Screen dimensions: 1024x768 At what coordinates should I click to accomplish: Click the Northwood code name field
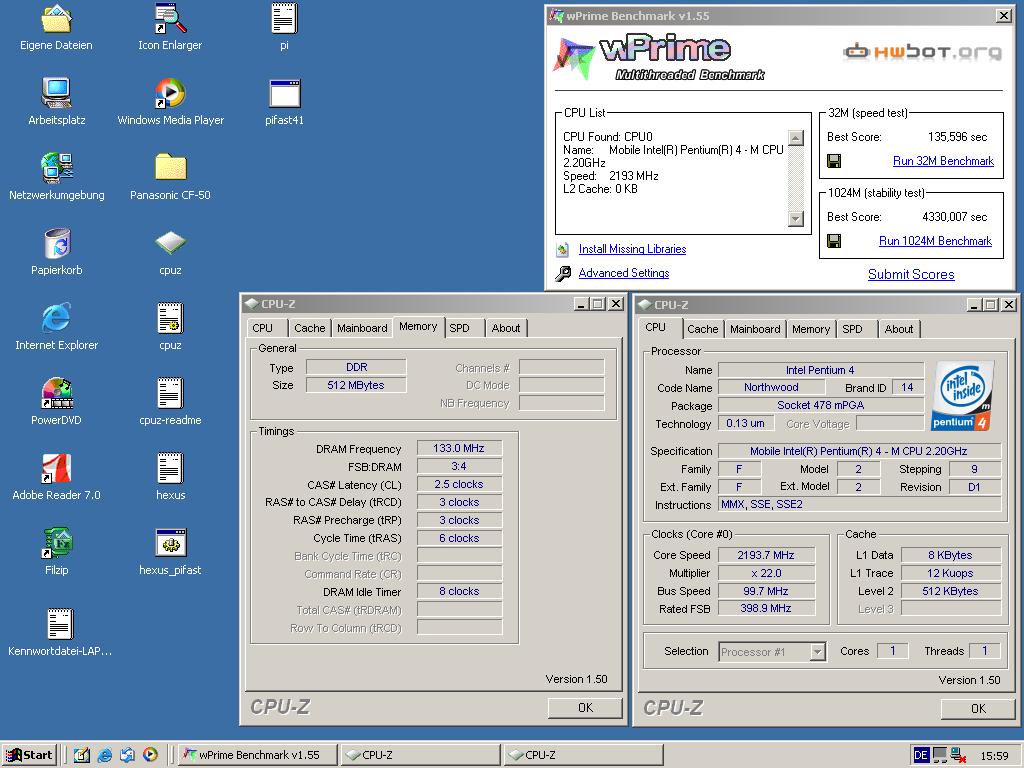tap(771, 387)
